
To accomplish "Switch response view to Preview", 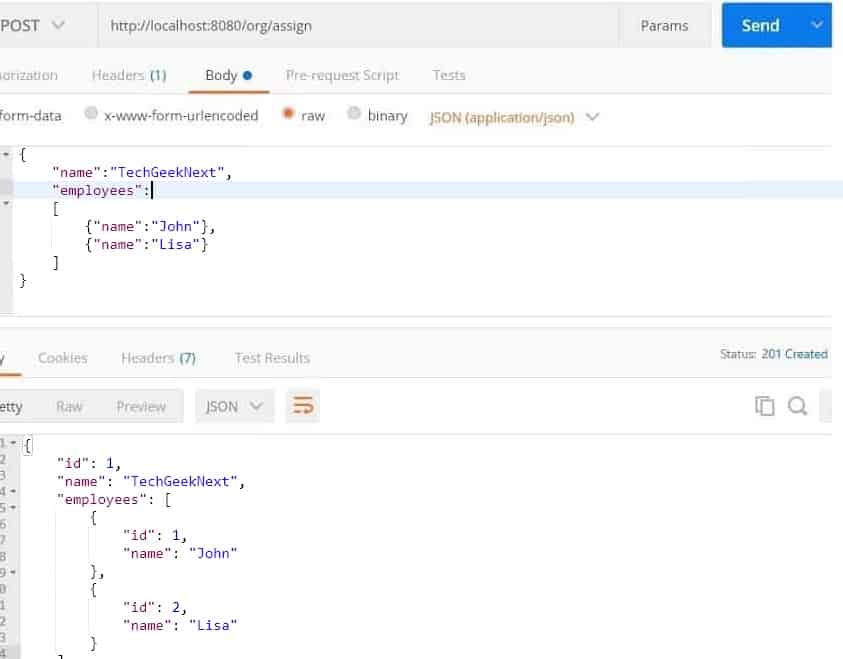I will [141, 406].
